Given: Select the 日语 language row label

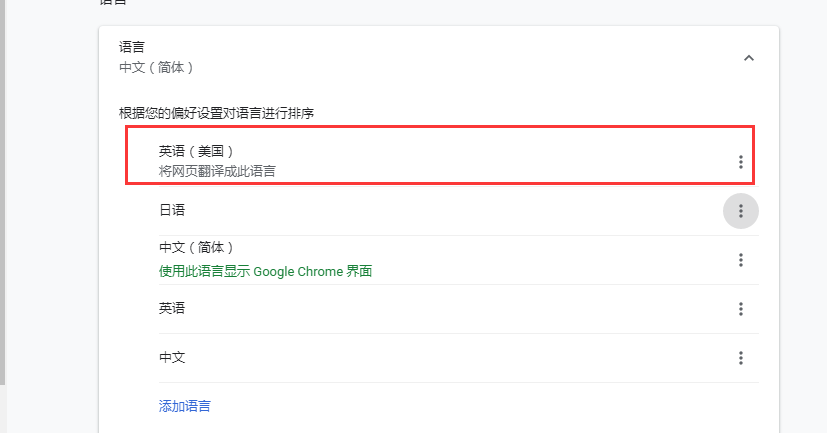Looking at the screenshot, I should pyautogui.click(x=172, y=210).
